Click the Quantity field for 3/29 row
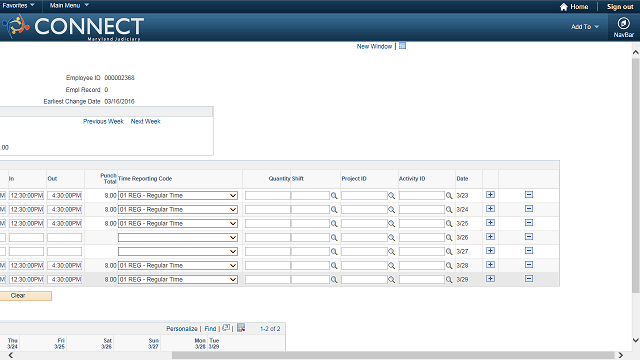The image size is (640, 360). point(267,280)
